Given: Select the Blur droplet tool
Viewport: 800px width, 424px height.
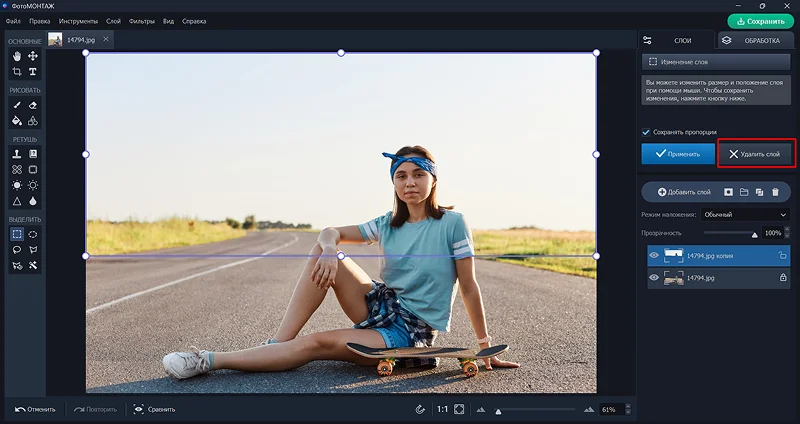Looking at the screenshot, I should point(33,201).
